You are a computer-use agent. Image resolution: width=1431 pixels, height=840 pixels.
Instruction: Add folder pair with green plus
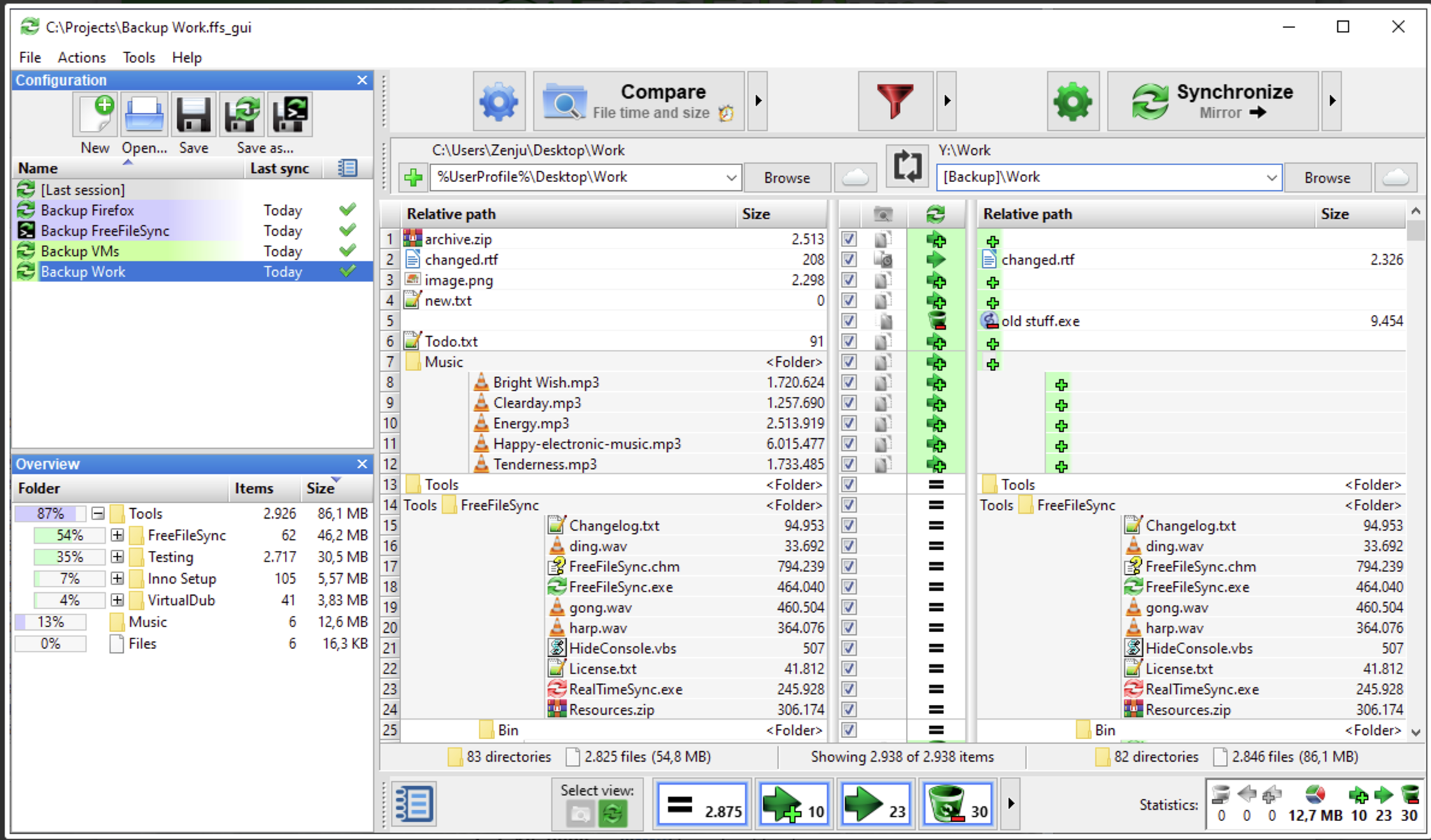pyautogui.click(x=413, y=178)
